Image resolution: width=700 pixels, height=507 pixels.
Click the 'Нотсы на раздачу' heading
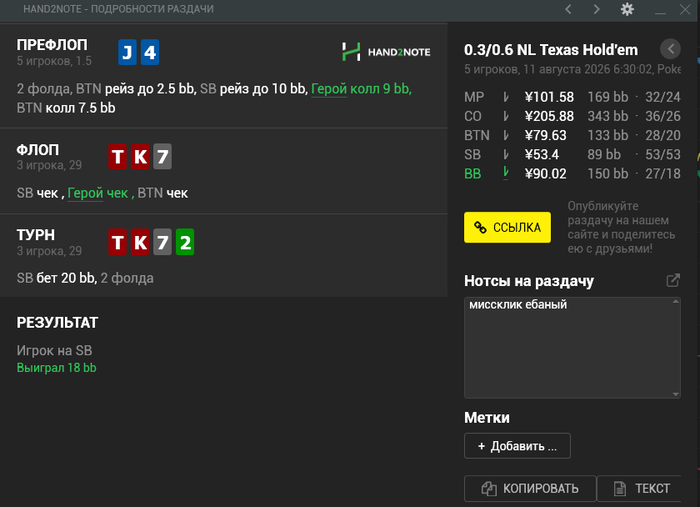point(529,281)
